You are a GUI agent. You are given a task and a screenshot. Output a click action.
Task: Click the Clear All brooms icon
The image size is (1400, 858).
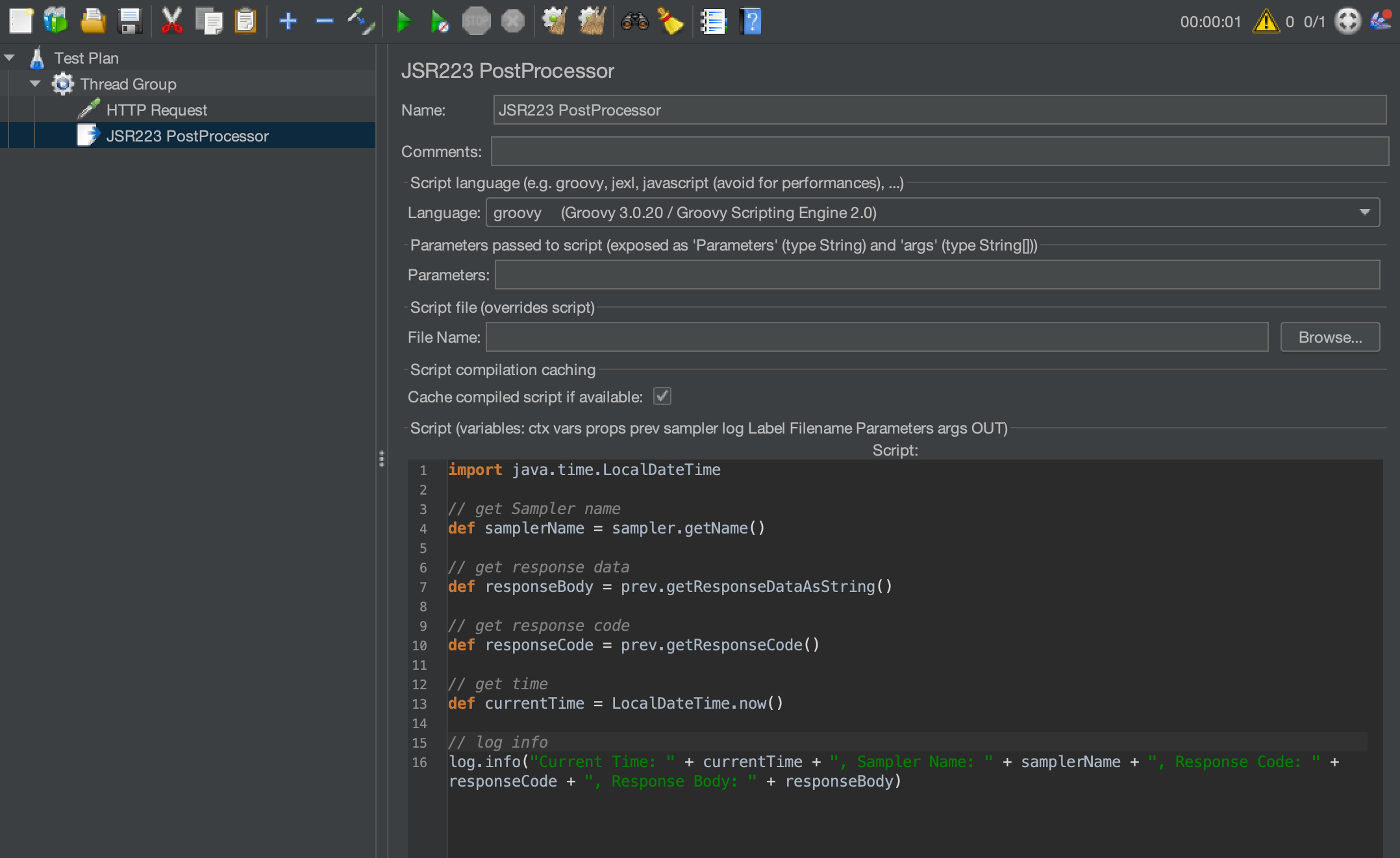592,21
